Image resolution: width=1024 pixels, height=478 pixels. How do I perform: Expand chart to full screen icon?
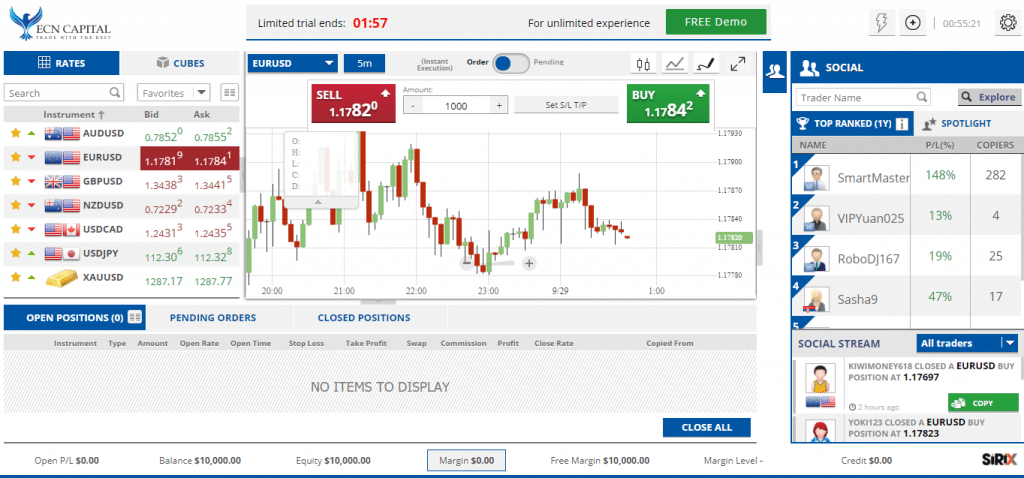[x=738, y=63]
